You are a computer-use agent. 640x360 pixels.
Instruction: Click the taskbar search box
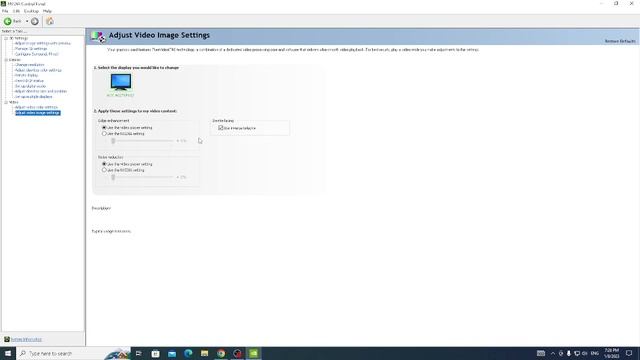point(73,353)
